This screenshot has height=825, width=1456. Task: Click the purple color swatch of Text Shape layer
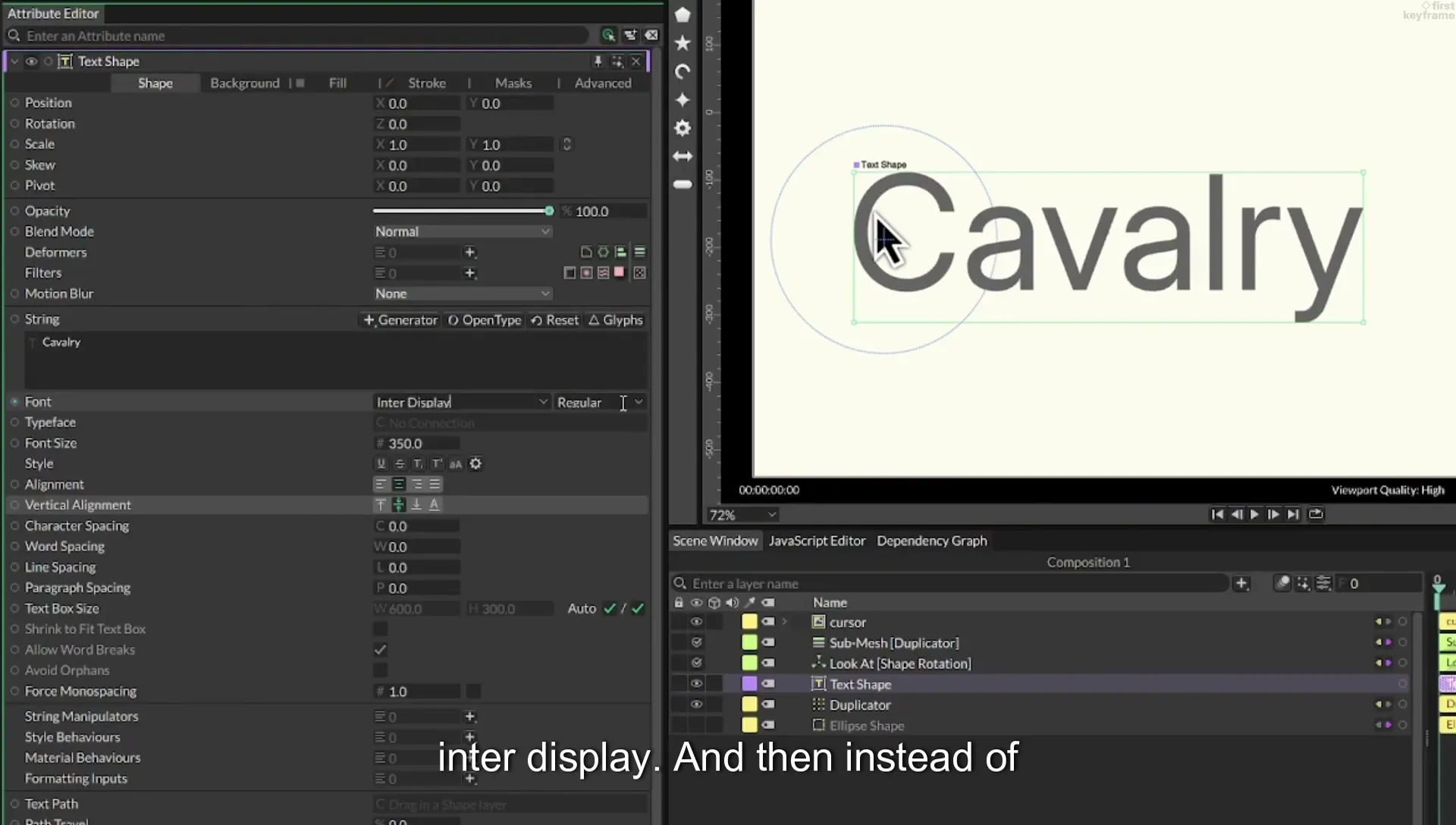(x=749, y=684)
